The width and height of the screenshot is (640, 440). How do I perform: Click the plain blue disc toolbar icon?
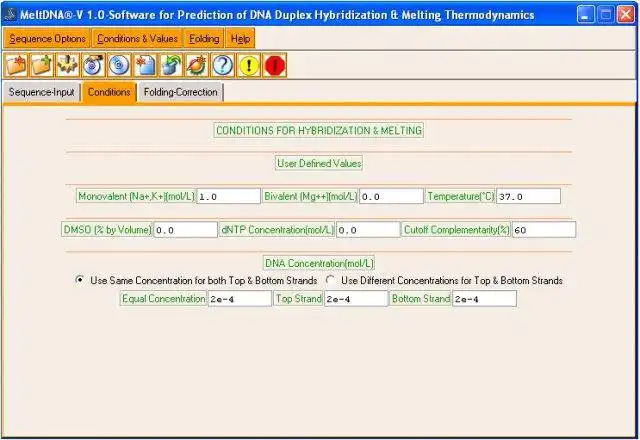pyautogui.click(x=120, y=65)
